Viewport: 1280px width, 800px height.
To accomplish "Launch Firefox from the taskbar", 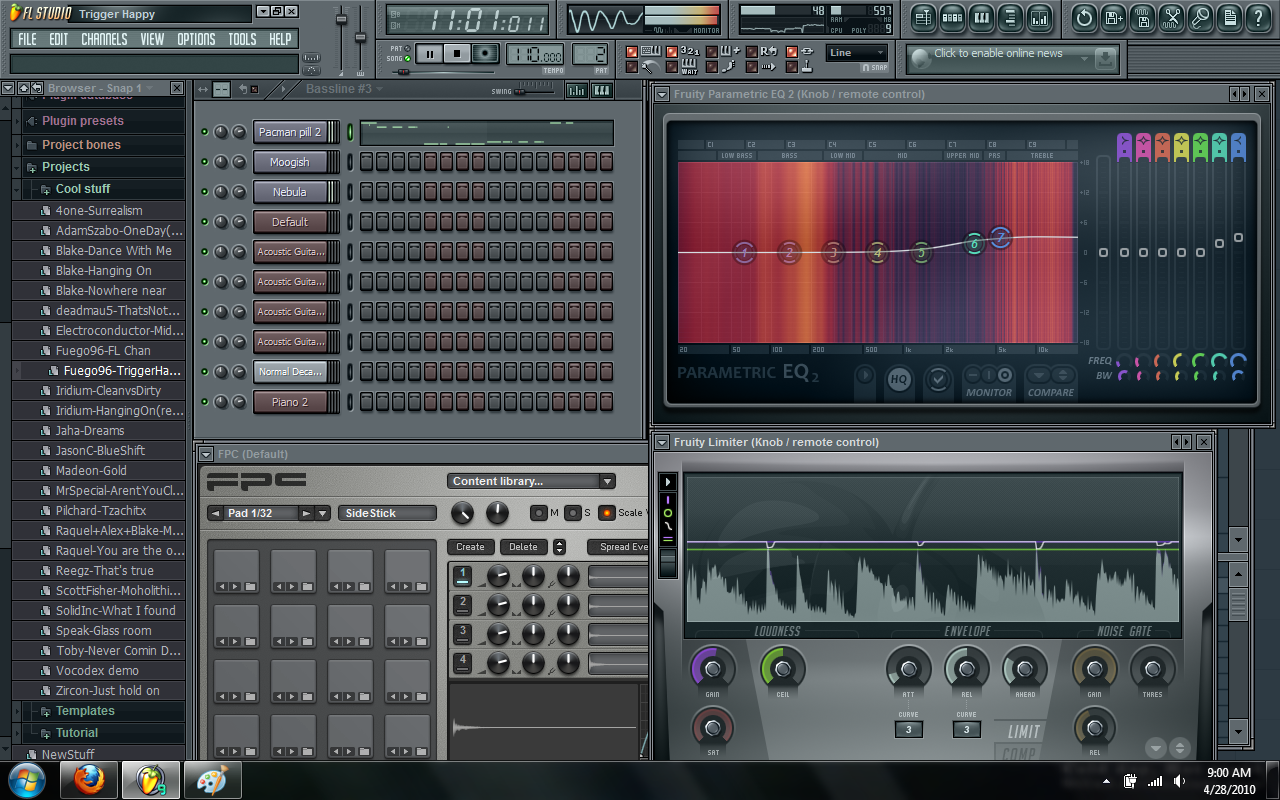I will [x=89, y=779].
